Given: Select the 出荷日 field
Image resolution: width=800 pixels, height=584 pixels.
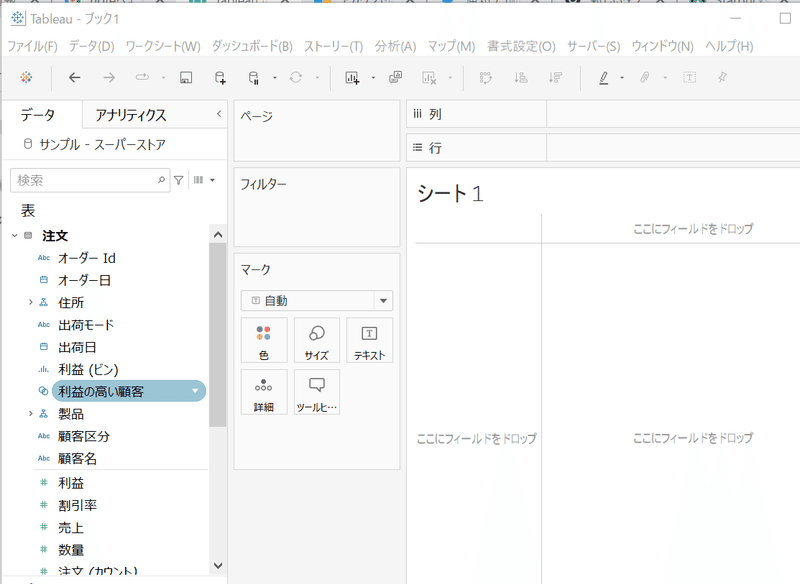Looking at the screenshot, I should [x=77, y=347].
